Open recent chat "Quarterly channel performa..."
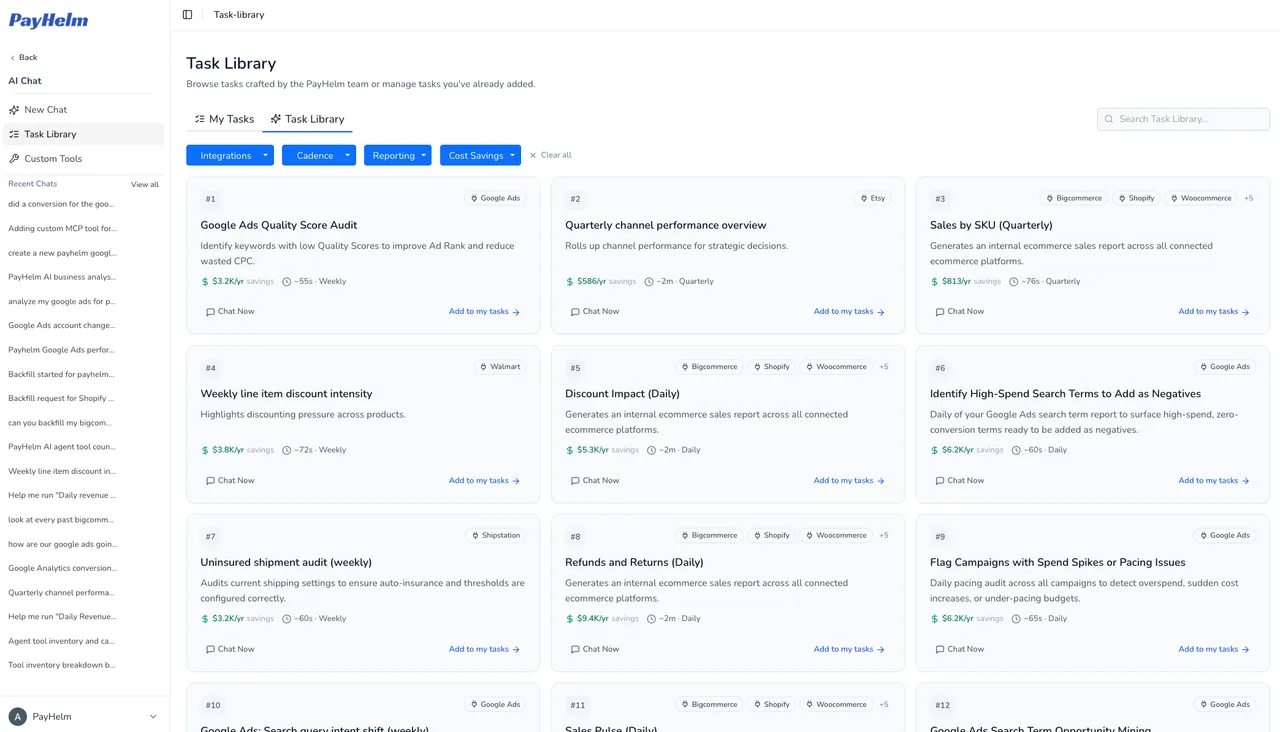This screenshot has width=1280, height=732. click(x=62, y=593)
